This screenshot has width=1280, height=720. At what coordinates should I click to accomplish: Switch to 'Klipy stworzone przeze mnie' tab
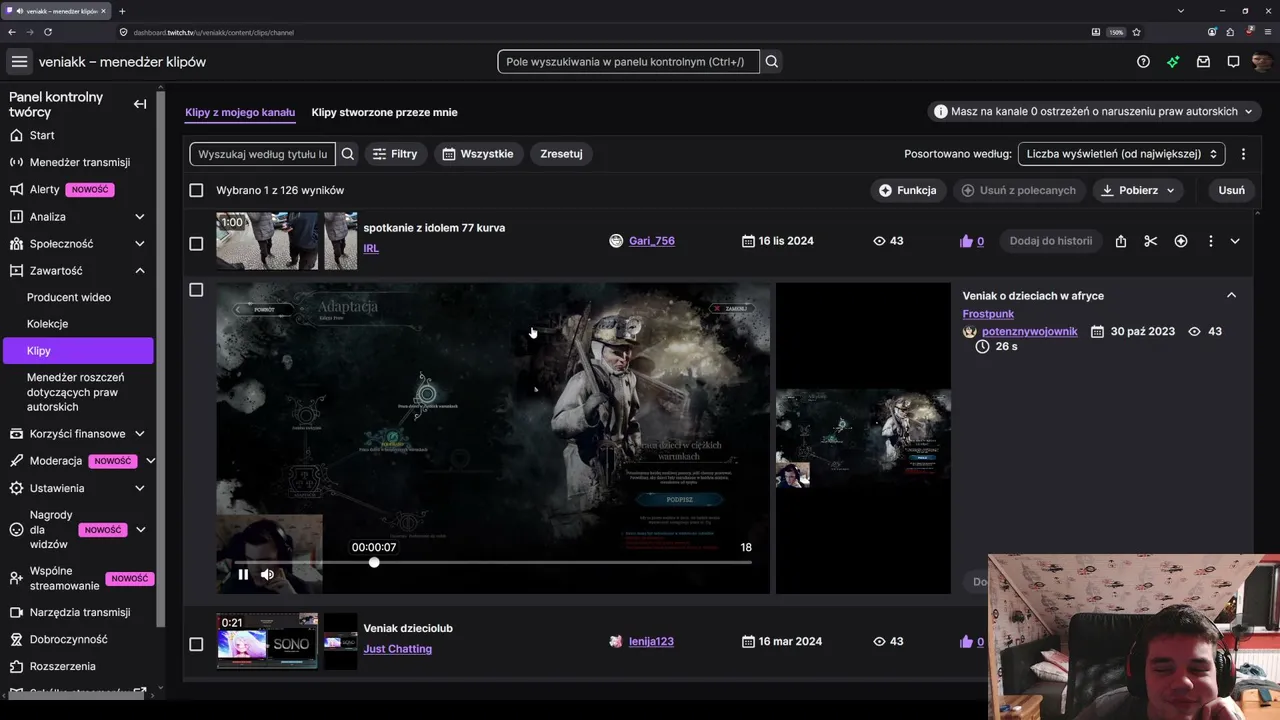[x=384, y=112]
